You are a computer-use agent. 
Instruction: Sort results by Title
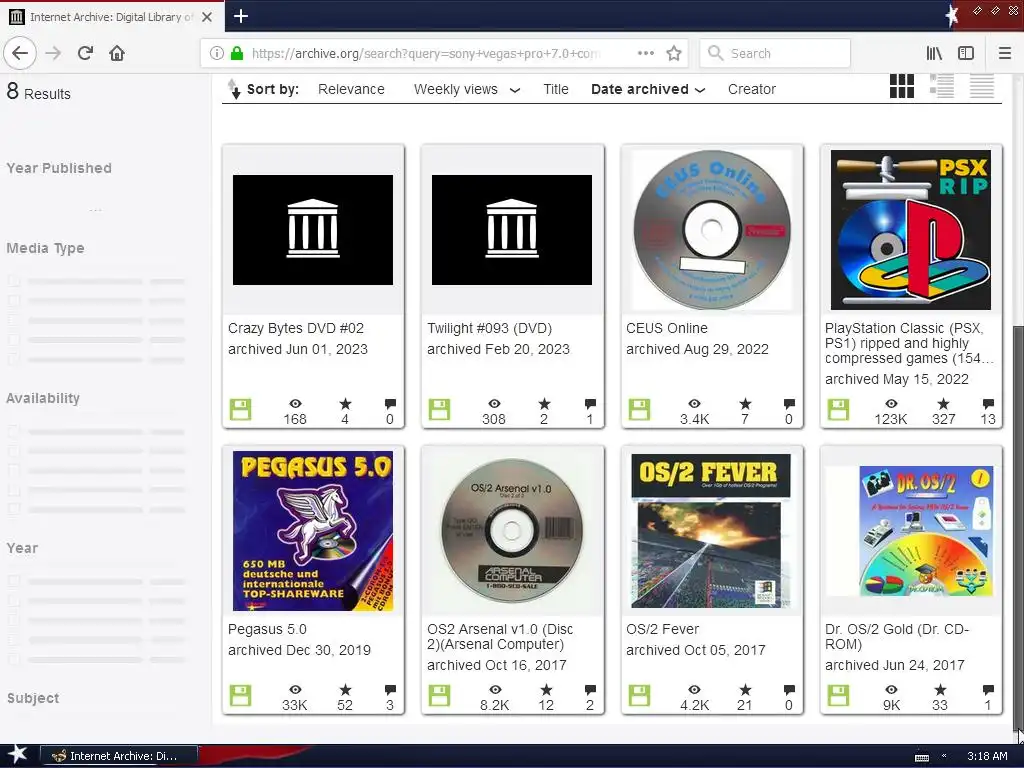(556, 89)
